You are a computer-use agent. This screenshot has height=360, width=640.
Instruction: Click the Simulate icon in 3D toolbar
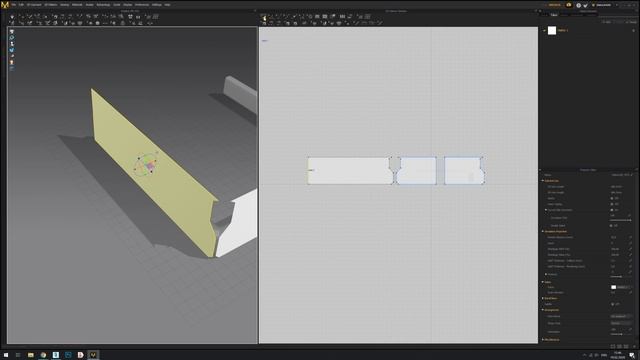coord(12,17)
